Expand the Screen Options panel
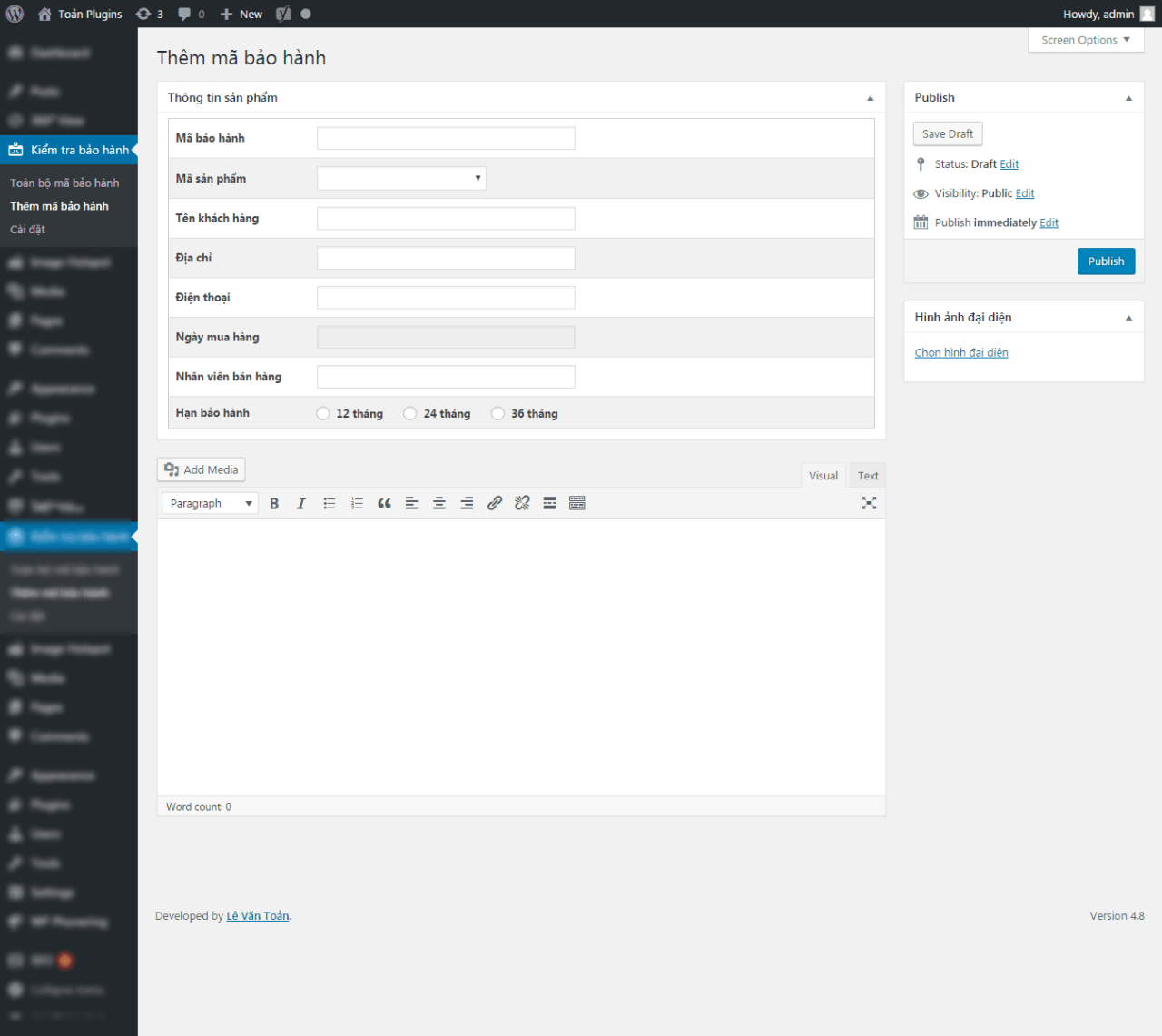This screenshot has width=1162, height=1036. click(x=1085, y=40)
